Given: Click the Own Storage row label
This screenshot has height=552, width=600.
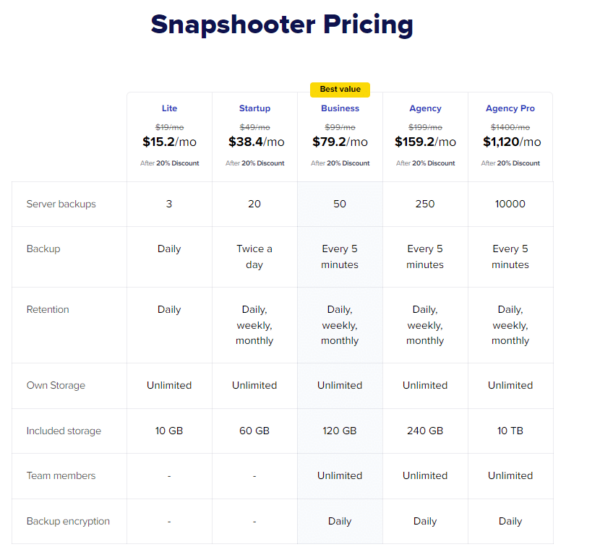Looking at the screenshot, I should click(x=56, y=385).
